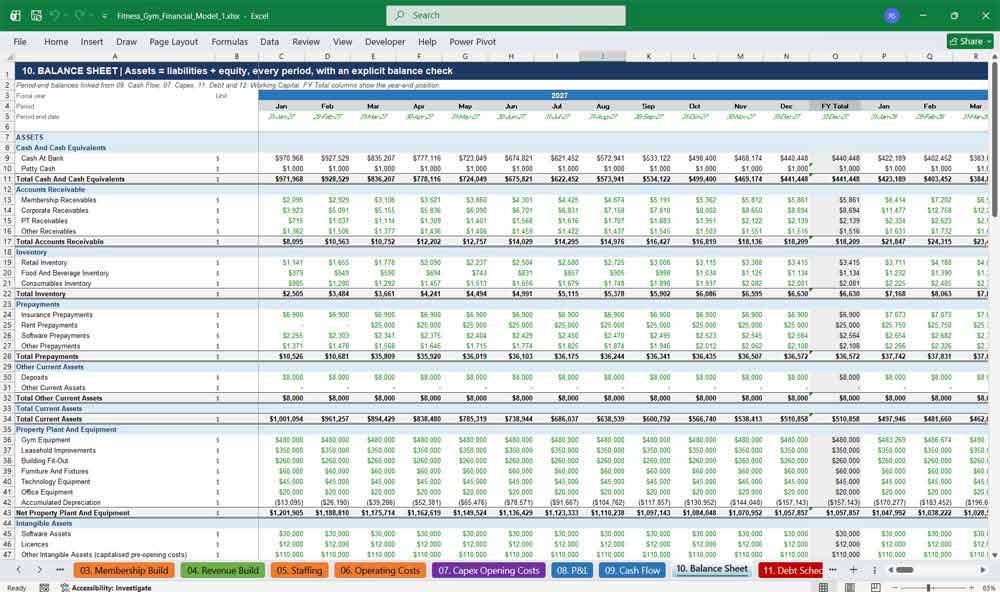Viewport: 1000px width, 592px height.
Task: Click horizontal scrollbar right arrow
Action: tap(983, 570)
